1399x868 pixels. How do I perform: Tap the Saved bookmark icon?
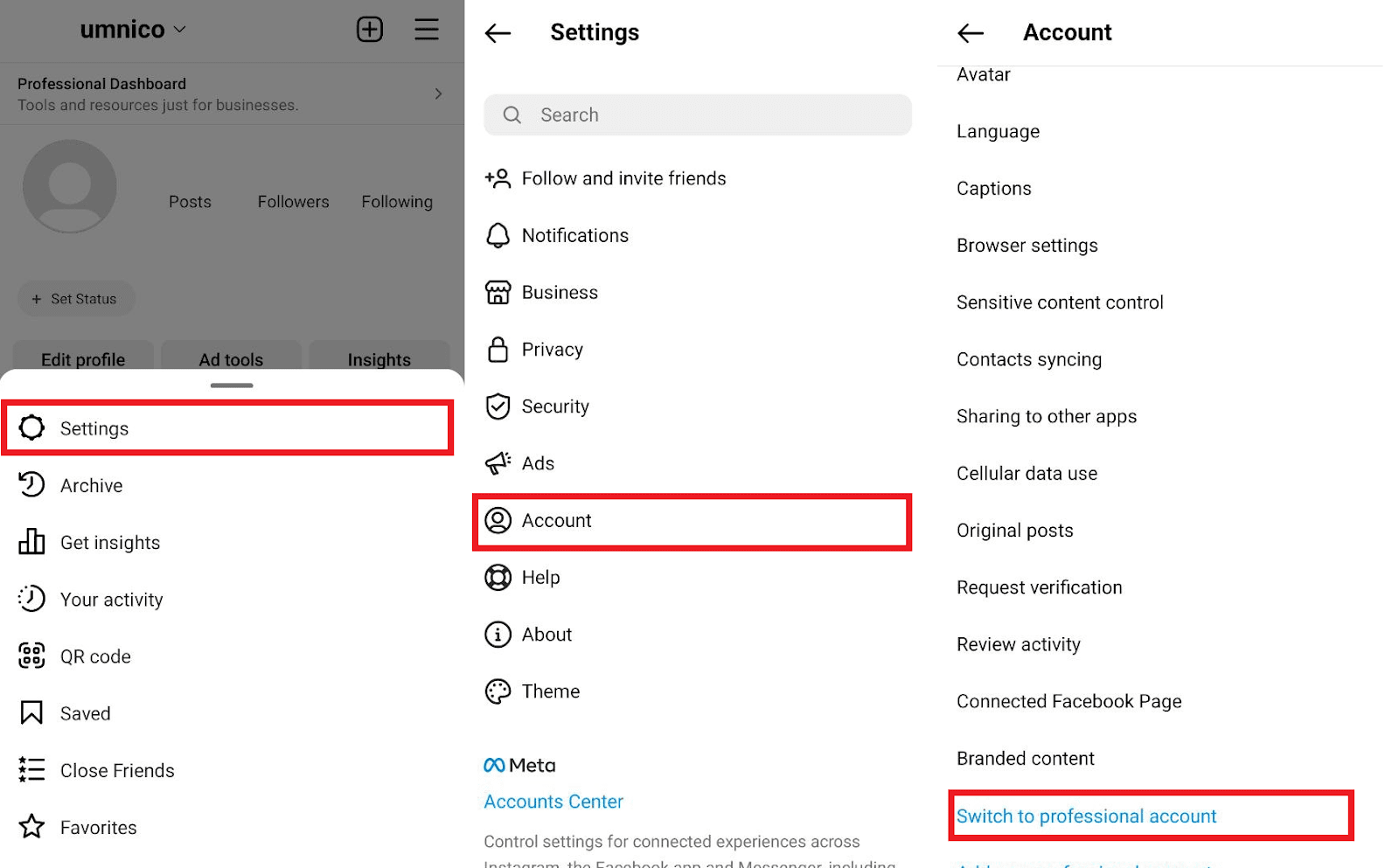click(x=31, y=713)
